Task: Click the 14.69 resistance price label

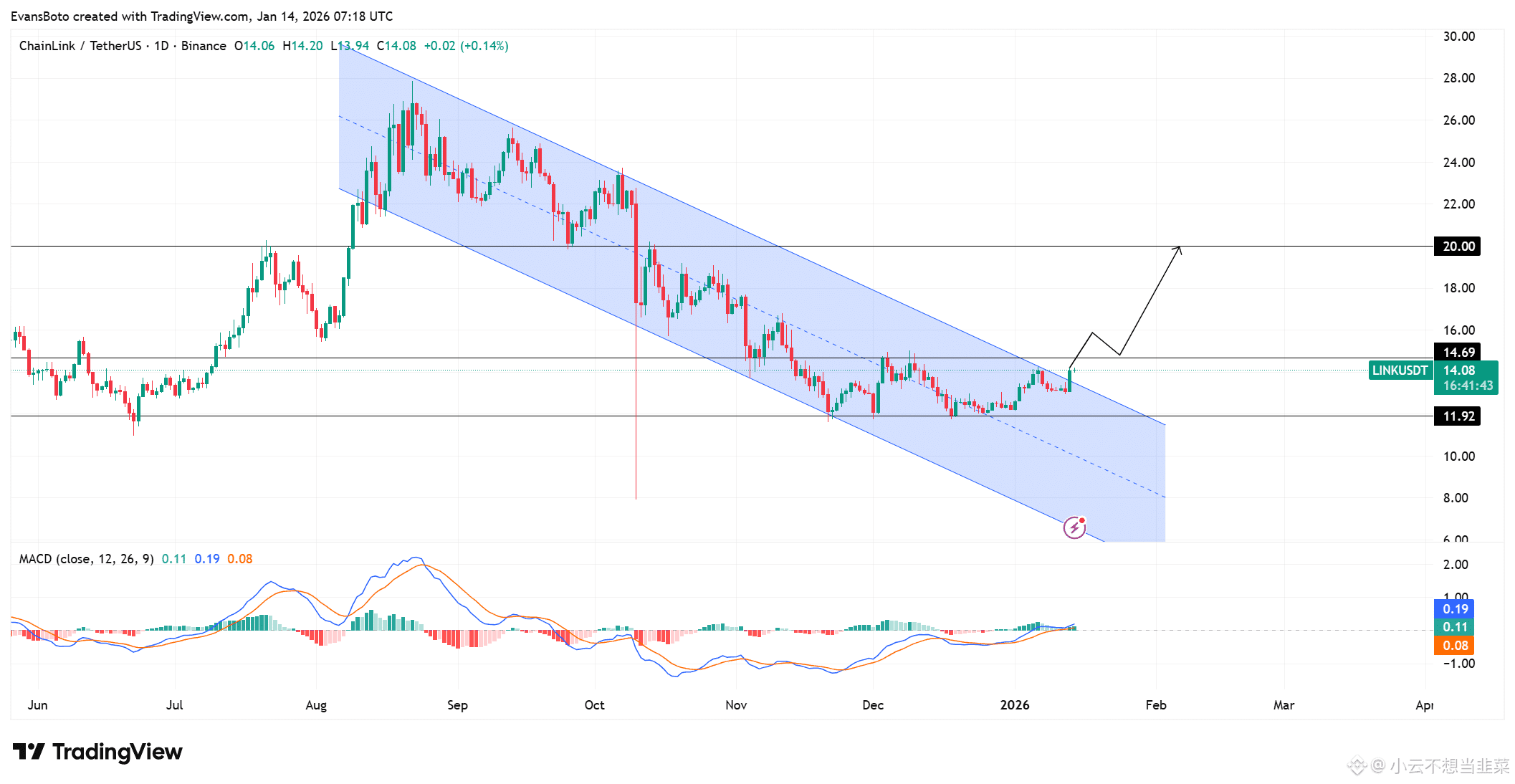Action: click(x=1459, y=353)
